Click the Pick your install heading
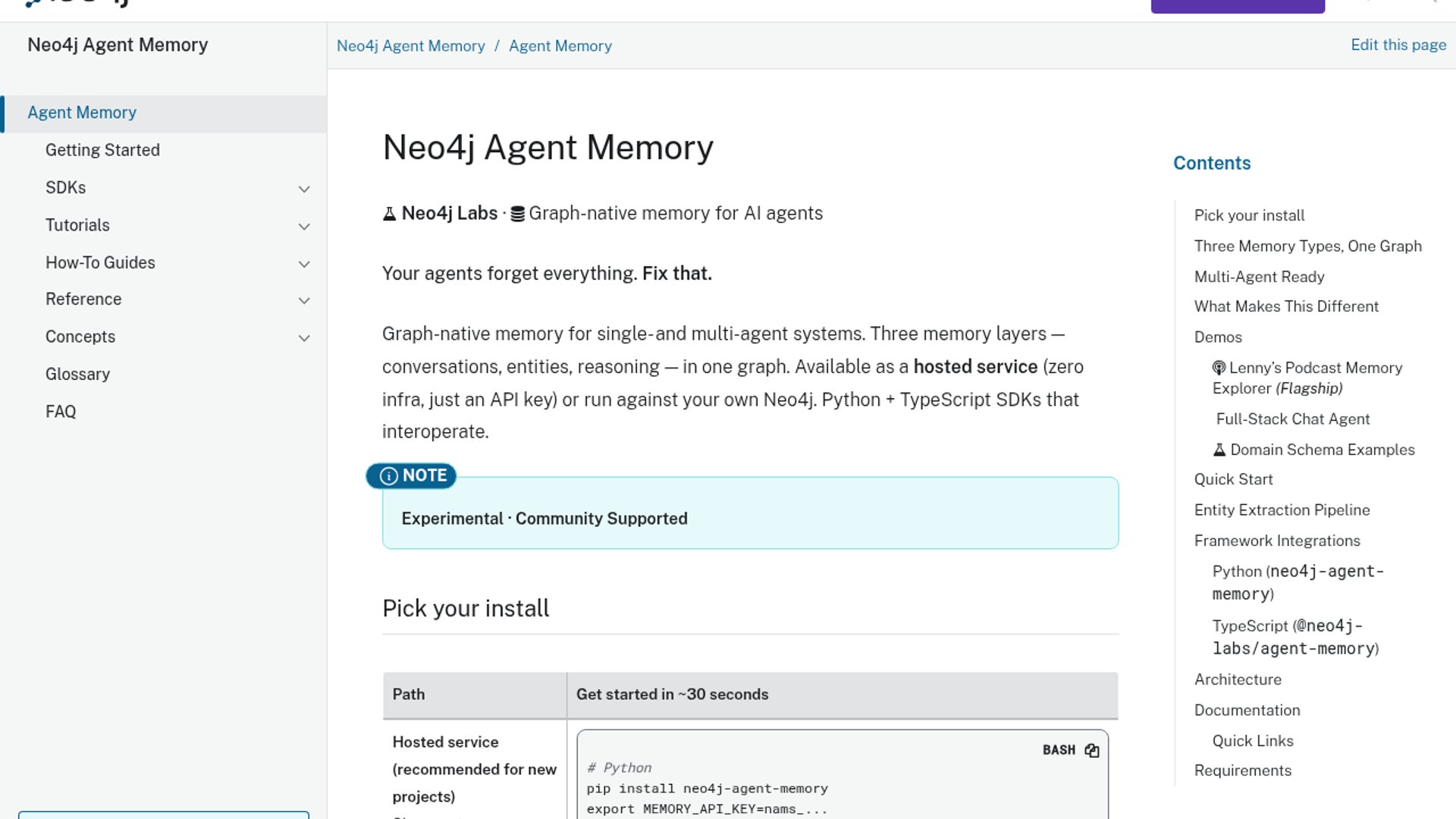Image resolution: width=1456 pixels, height=819 pixels. pos(466,608)
